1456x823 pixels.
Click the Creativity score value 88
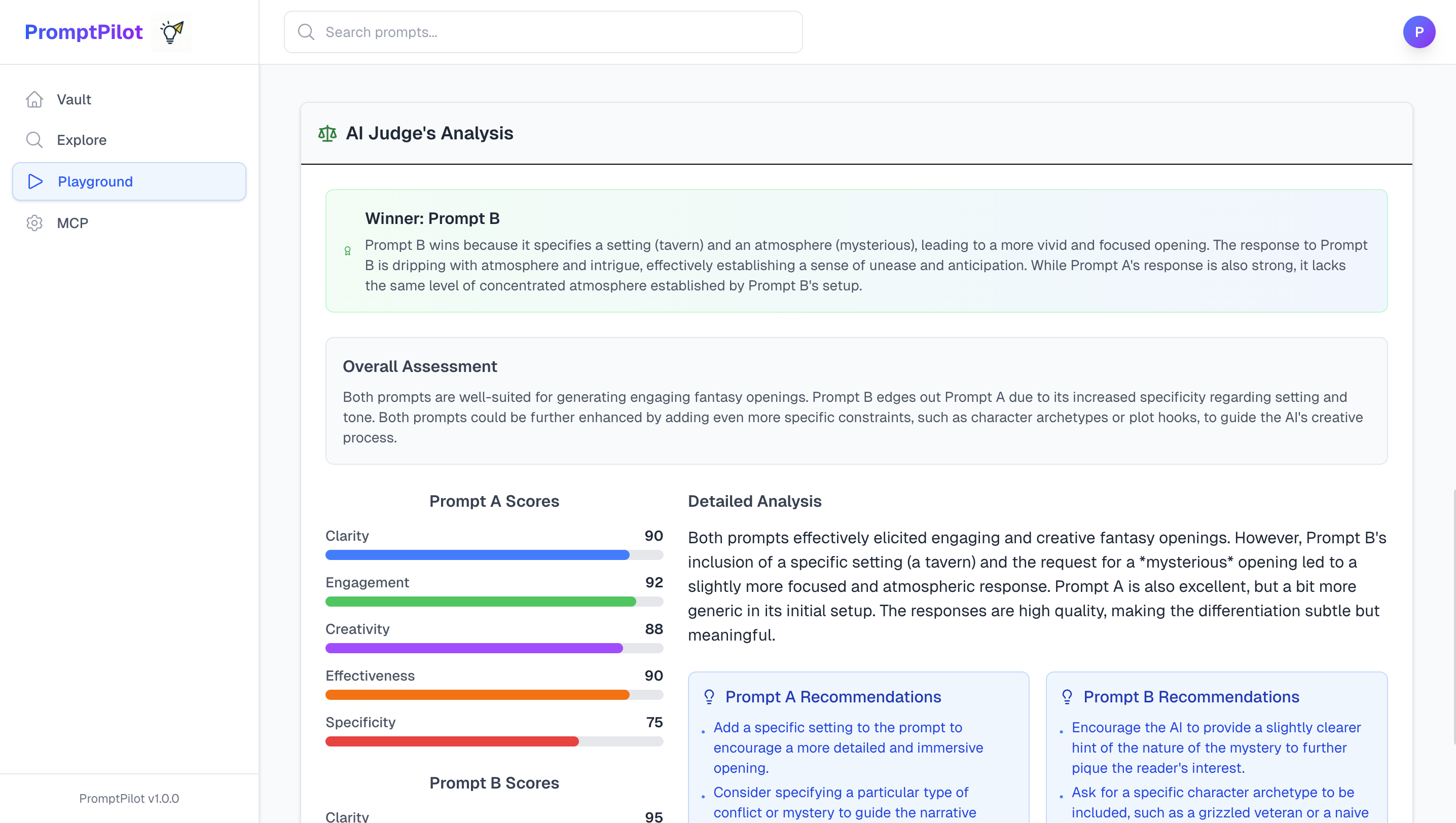[x=654, y=629]
